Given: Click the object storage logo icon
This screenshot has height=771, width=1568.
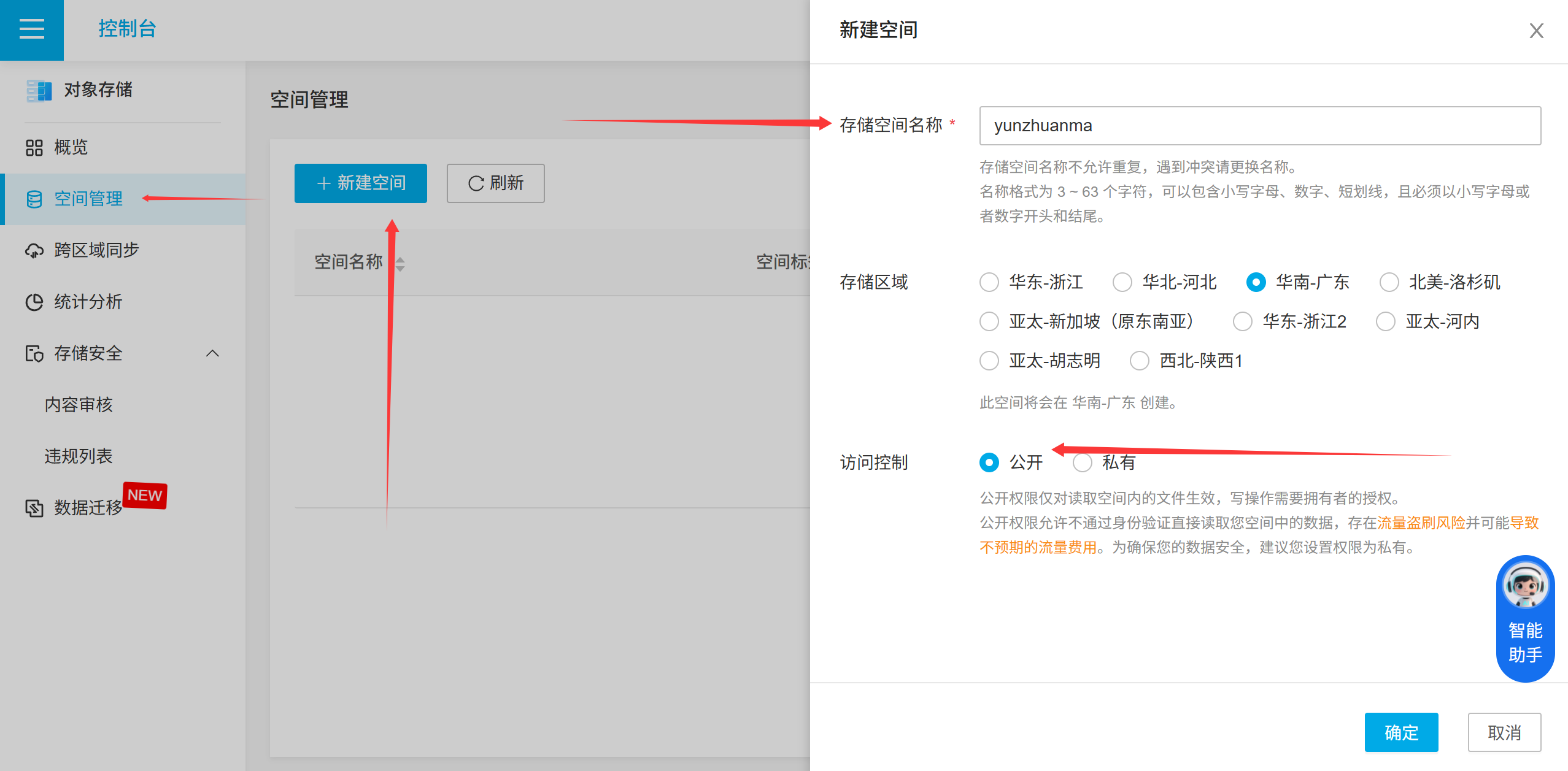Looking at the screenshot, I should tap(39, 90).
